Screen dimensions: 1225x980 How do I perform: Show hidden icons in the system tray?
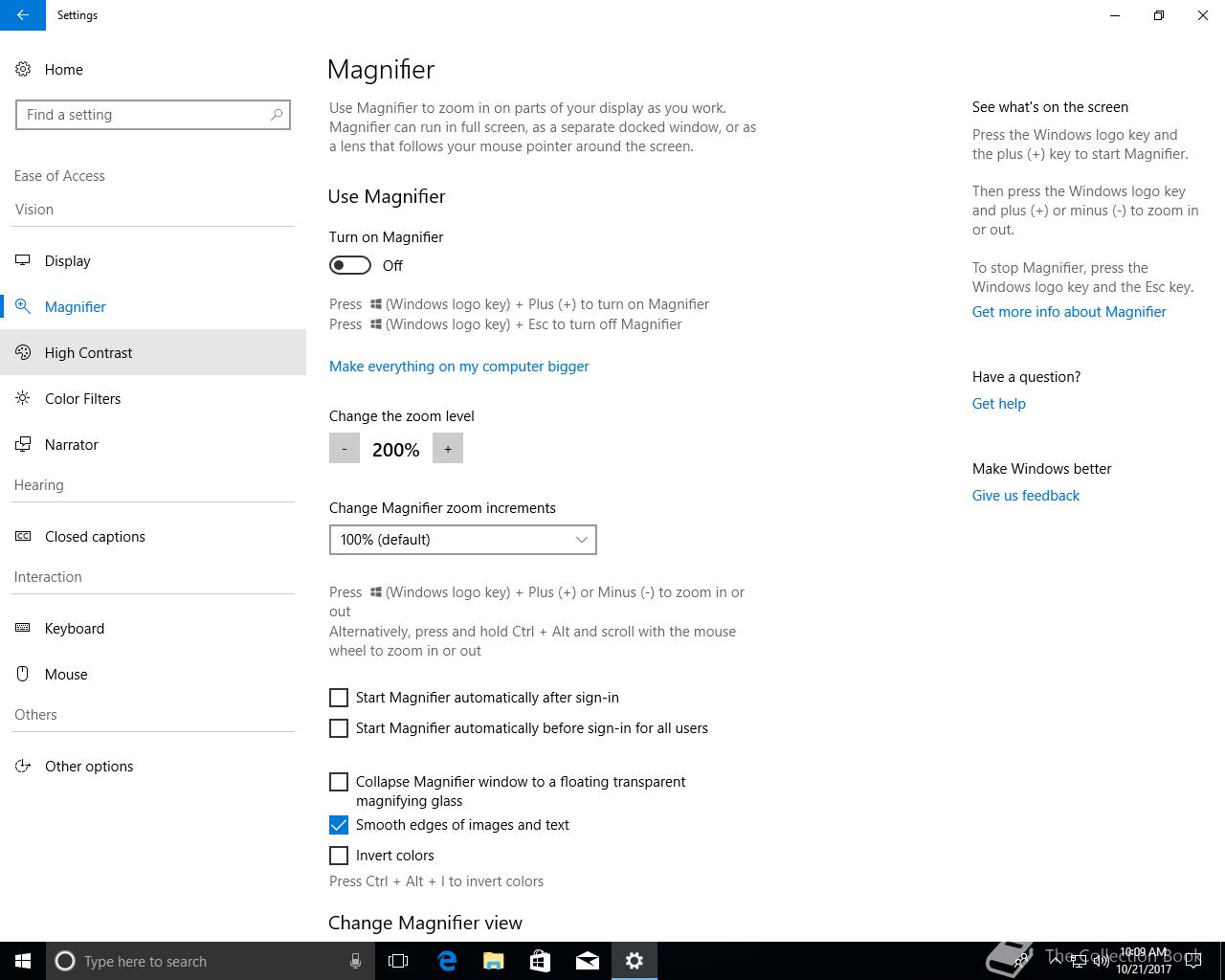pyautogui.click(x=1056, y=961)
